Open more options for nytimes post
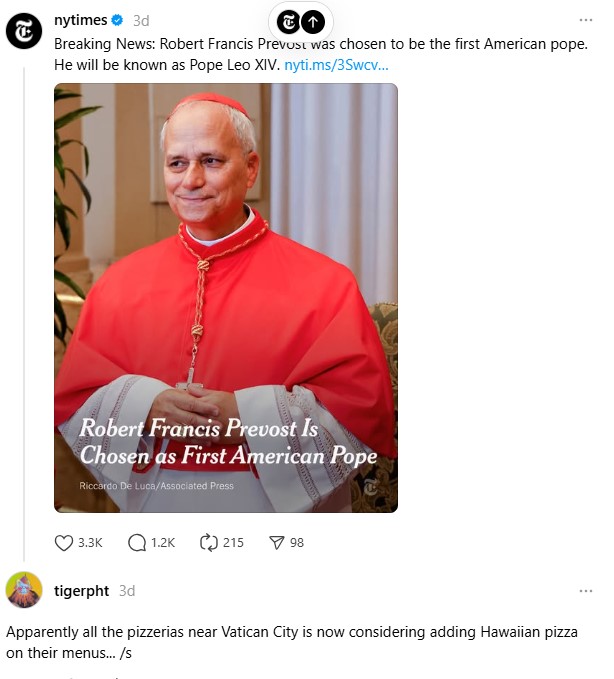Image resolution: width=614 pixels, height=679 pixels. click(585, 20)
